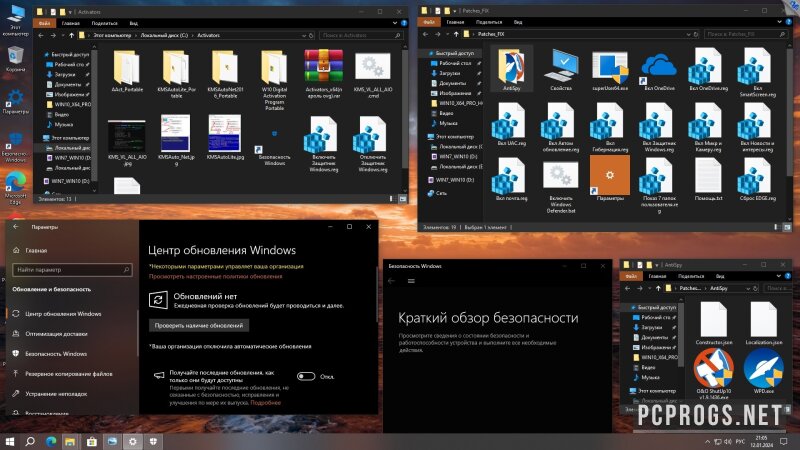Select 'Вкл Микр и Камеру.reg' file
This screenshot has width=800, height=450.
(x=708, y=127)
